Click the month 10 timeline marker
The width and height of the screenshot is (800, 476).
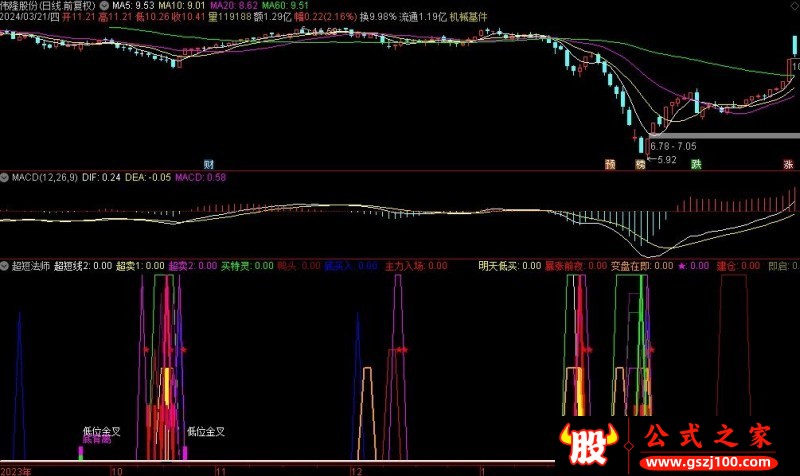point(117,471)
